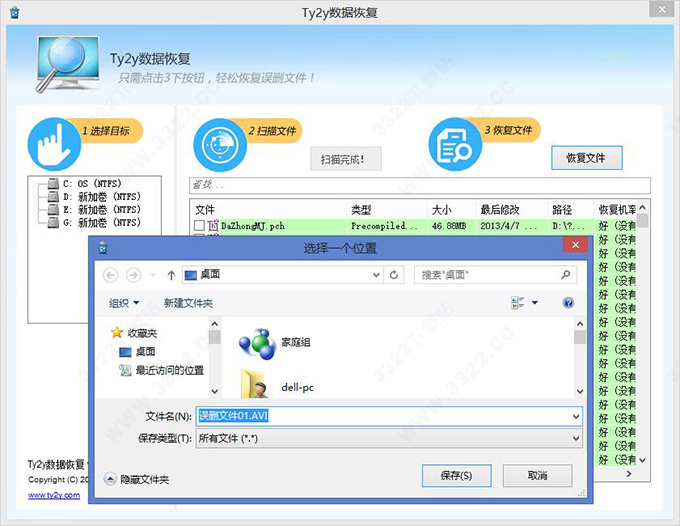The image size is (680, 526).
Task: Open the www.ty2y.com link
Action: 54,495
